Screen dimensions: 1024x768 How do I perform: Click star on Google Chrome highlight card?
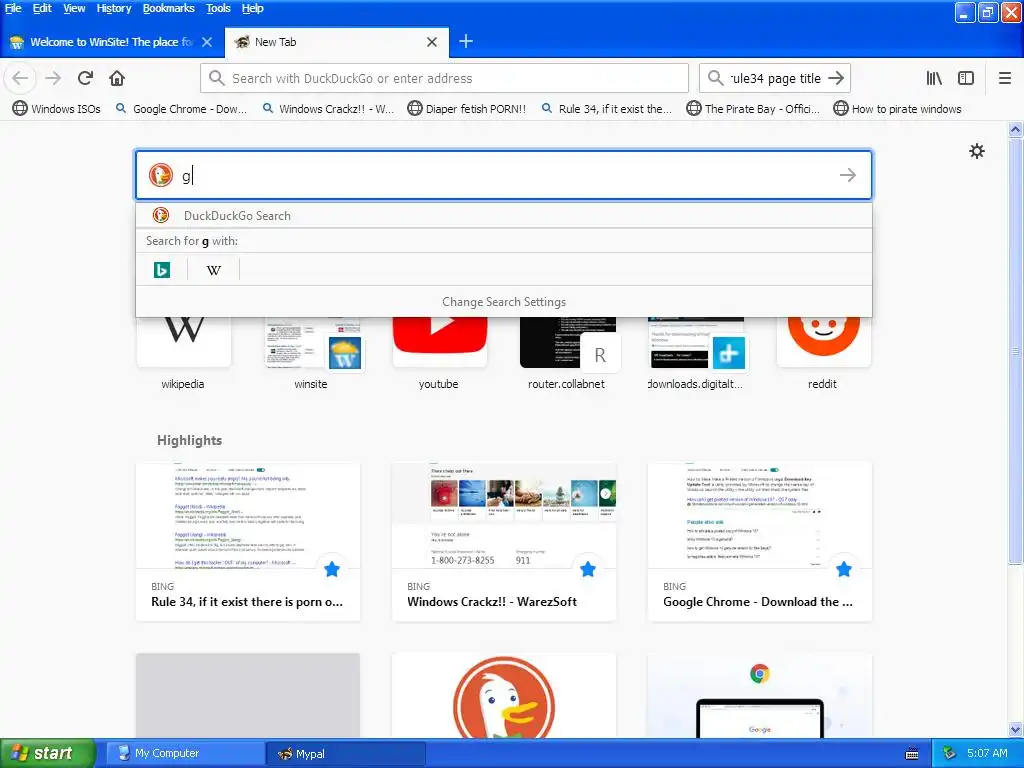(844, 569)
